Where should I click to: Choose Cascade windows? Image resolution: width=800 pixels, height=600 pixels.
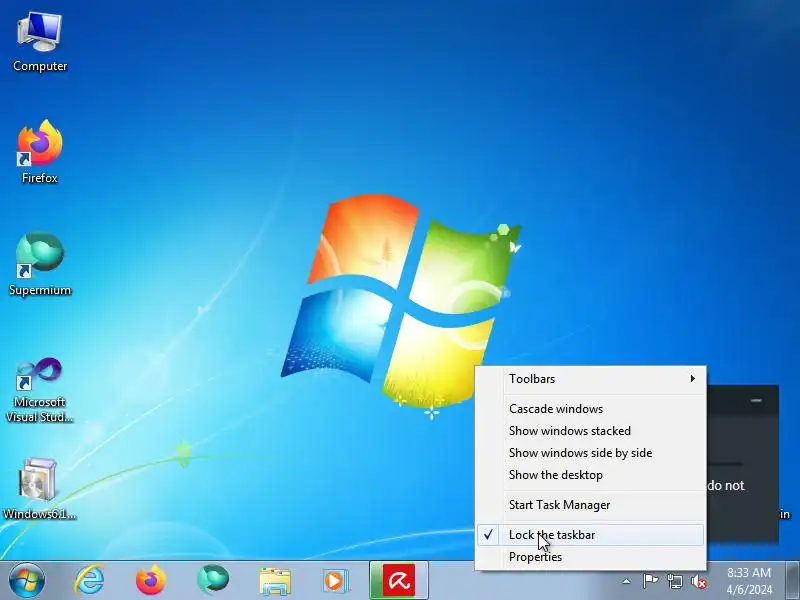point(592,409)
